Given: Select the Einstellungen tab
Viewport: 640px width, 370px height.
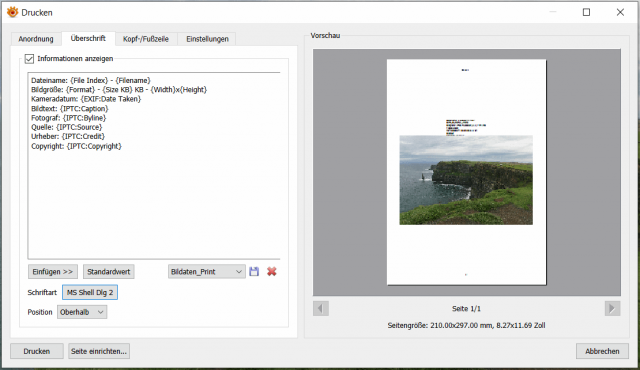Looking at the screenshot, I should [x=207, y=39].
